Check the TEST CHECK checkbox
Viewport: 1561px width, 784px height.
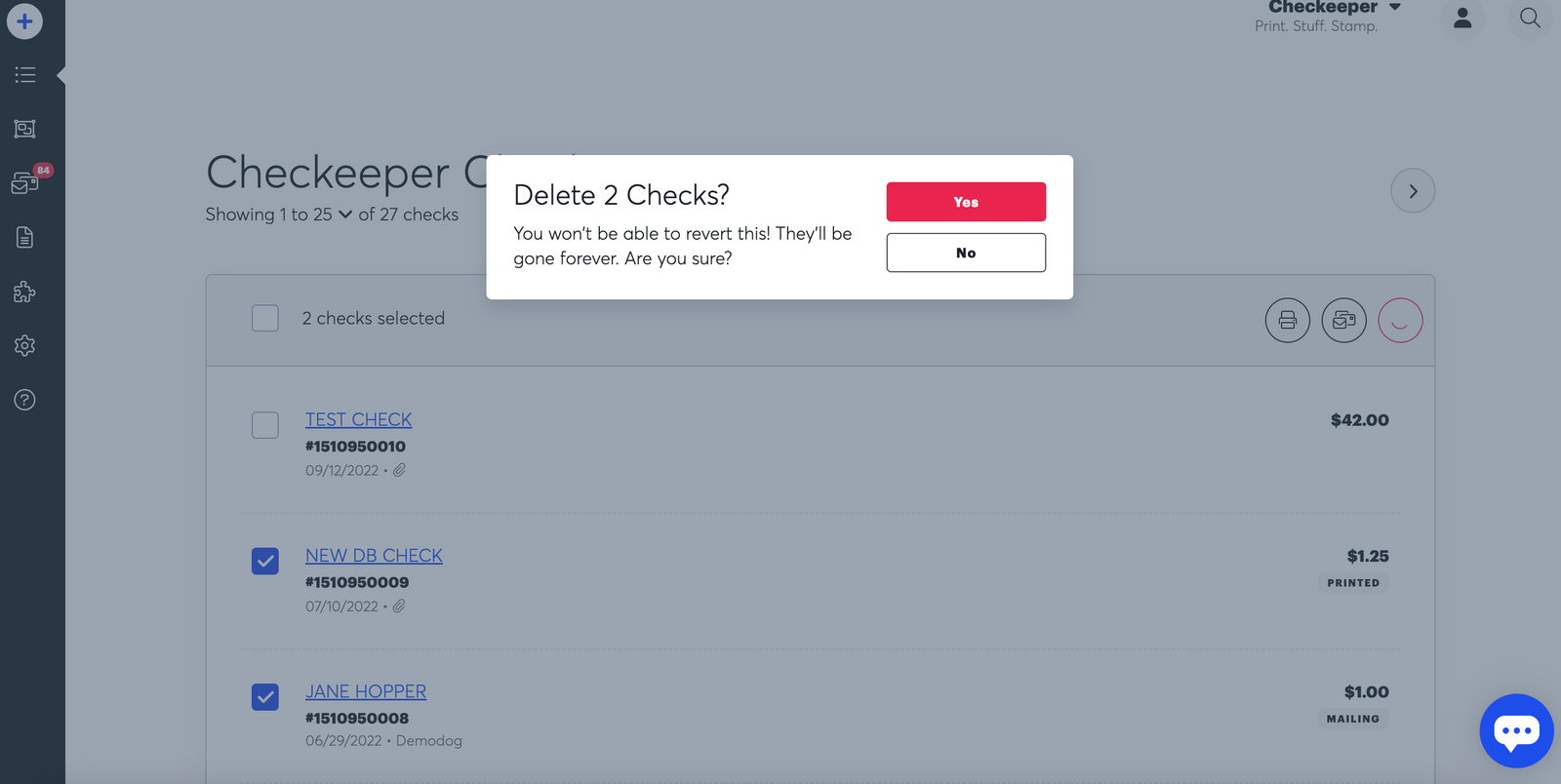click(x=265, y=425)
